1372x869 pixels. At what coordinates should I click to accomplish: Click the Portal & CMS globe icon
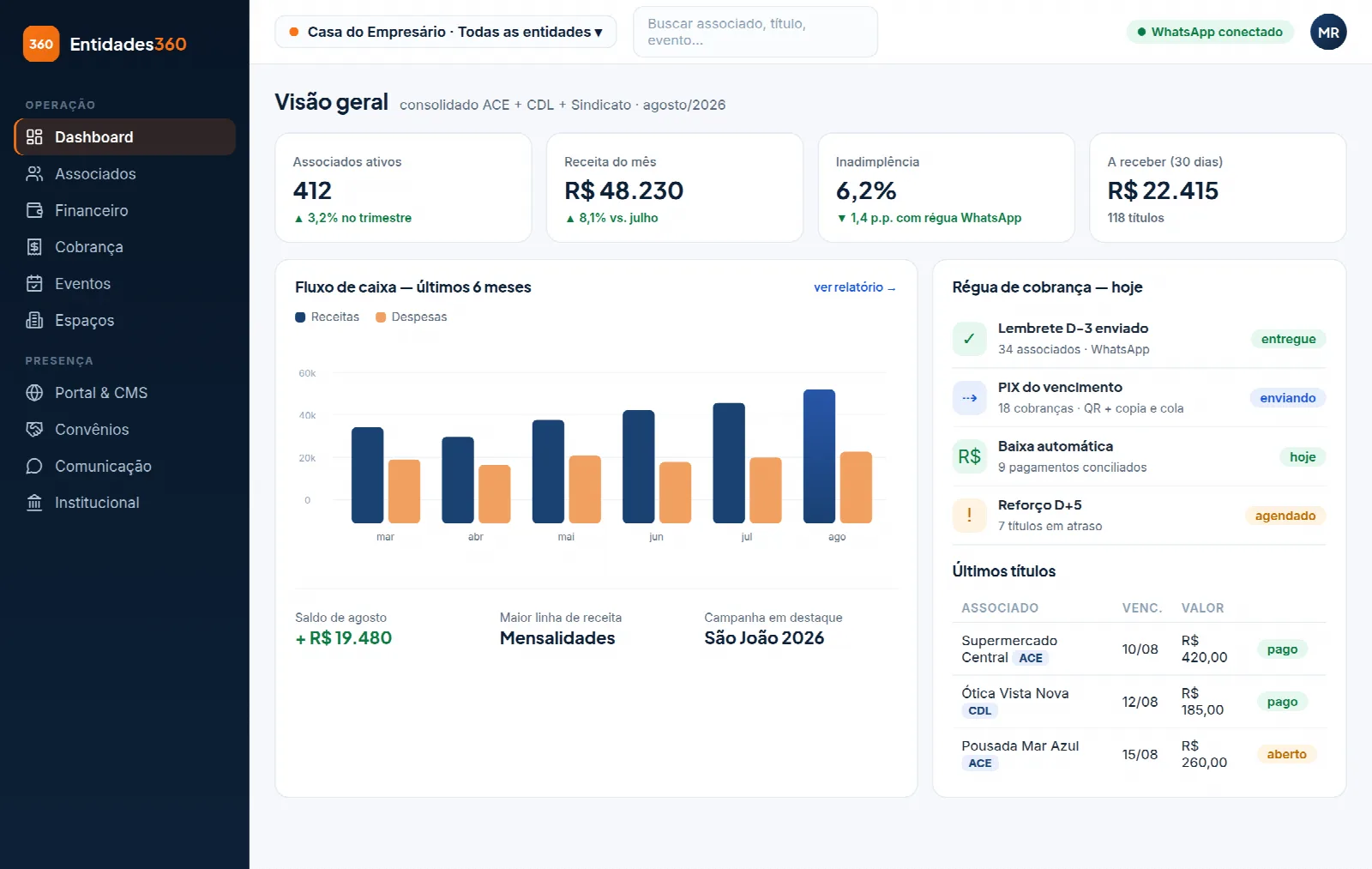coord(34,393)
